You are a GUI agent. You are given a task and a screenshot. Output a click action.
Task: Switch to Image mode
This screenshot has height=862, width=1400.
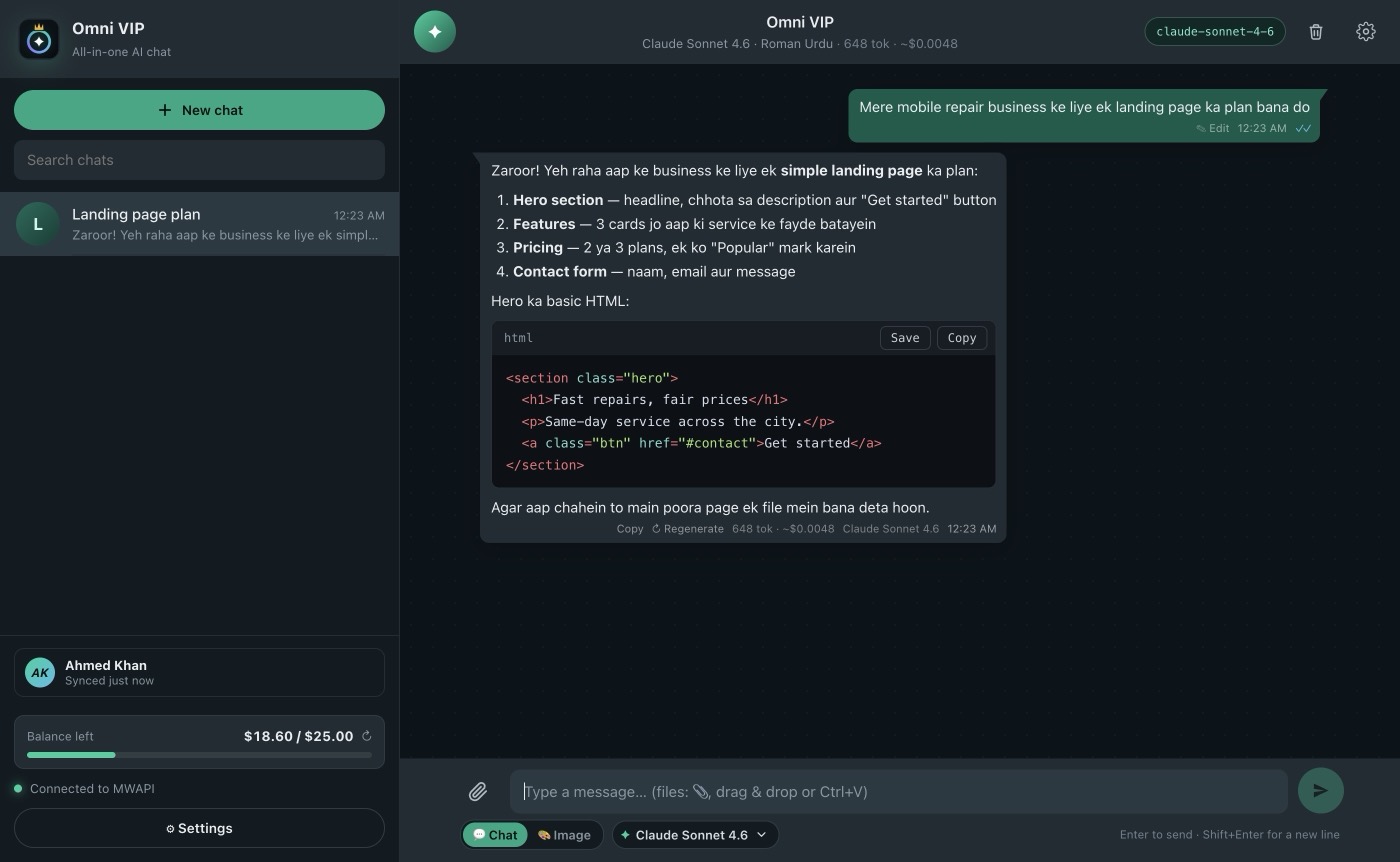pos(564,835)
